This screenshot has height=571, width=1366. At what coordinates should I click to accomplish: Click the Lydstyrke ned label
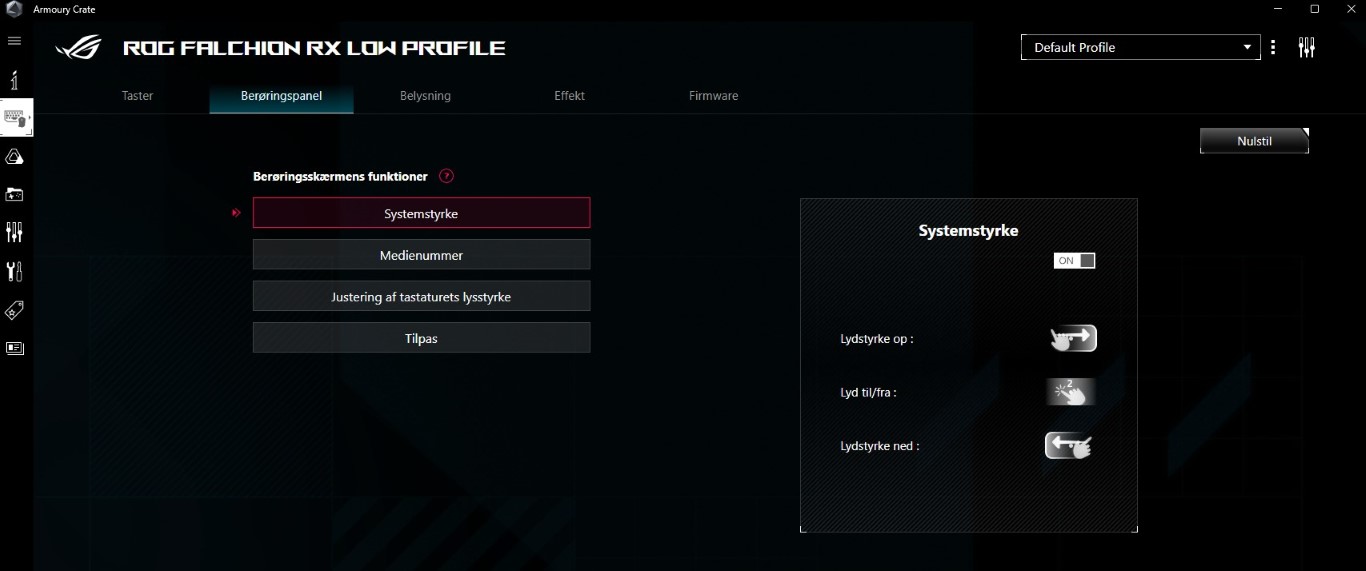[x=880, y=446]
